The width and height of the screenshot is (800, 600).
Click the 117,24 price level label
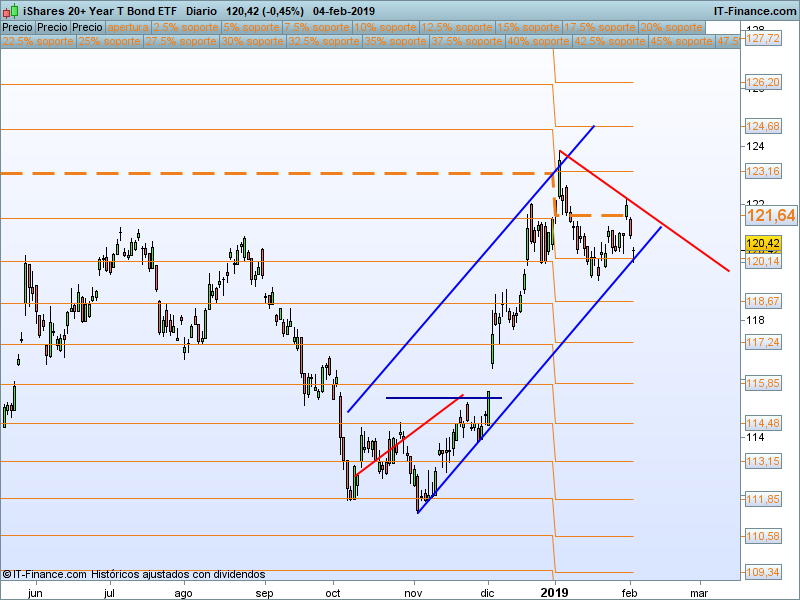[763, 342]
